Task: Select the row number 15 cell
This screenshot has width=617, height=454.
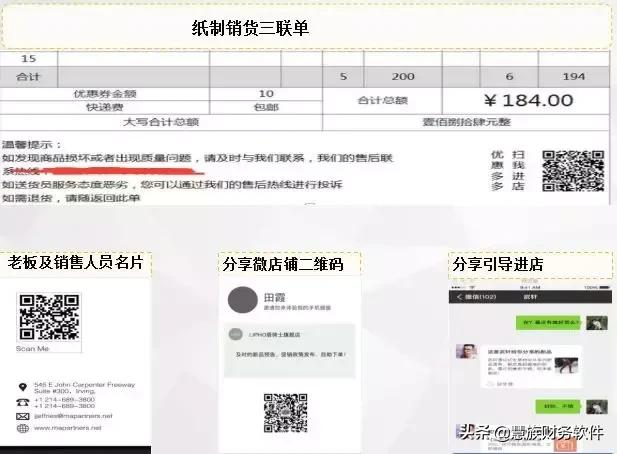Action: click(x=29, y=59)
